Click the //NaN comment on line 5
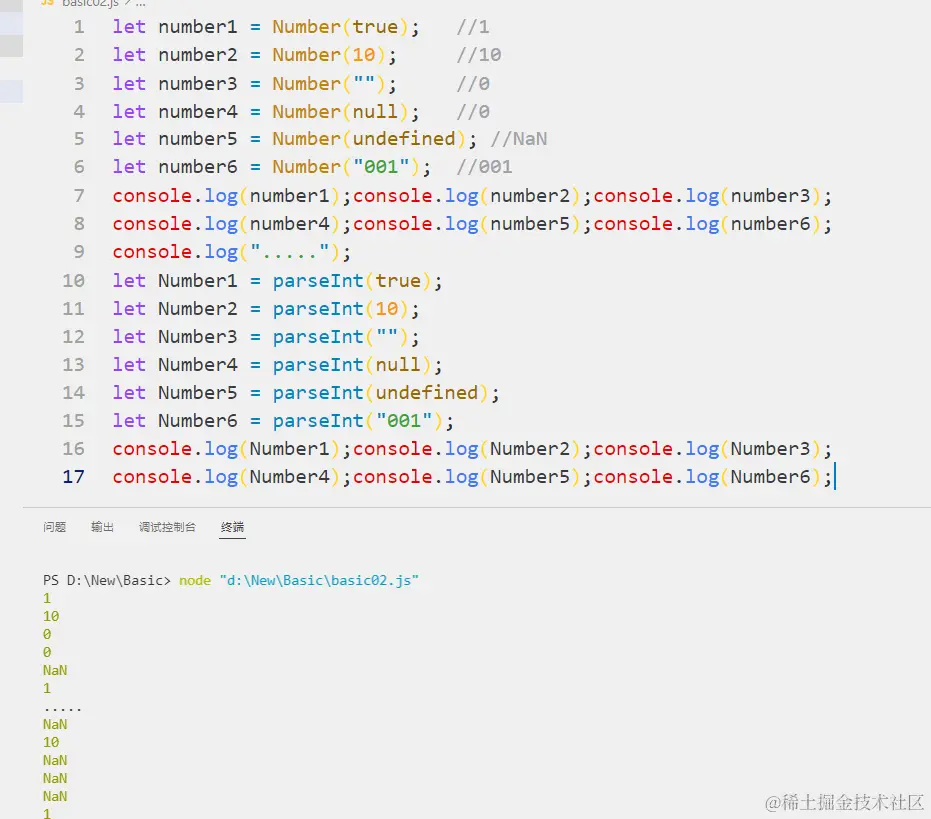 click(x=518, y=139)
